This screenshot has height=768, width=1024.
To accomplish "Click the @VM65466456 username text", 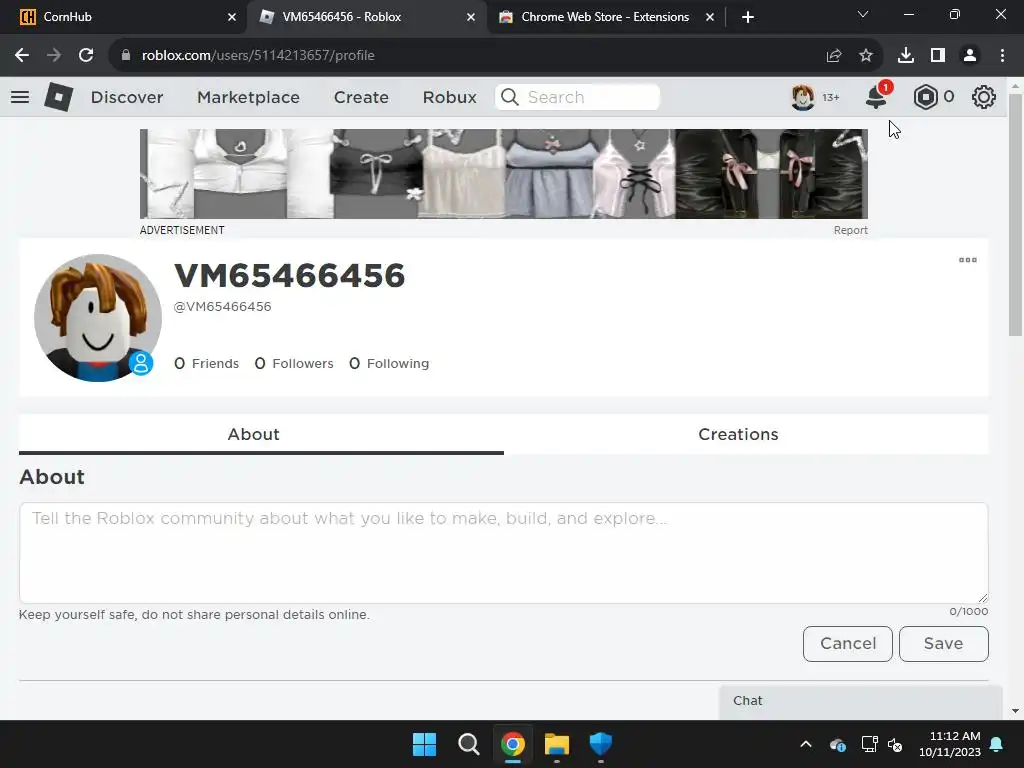I will [x=222, y=307].
